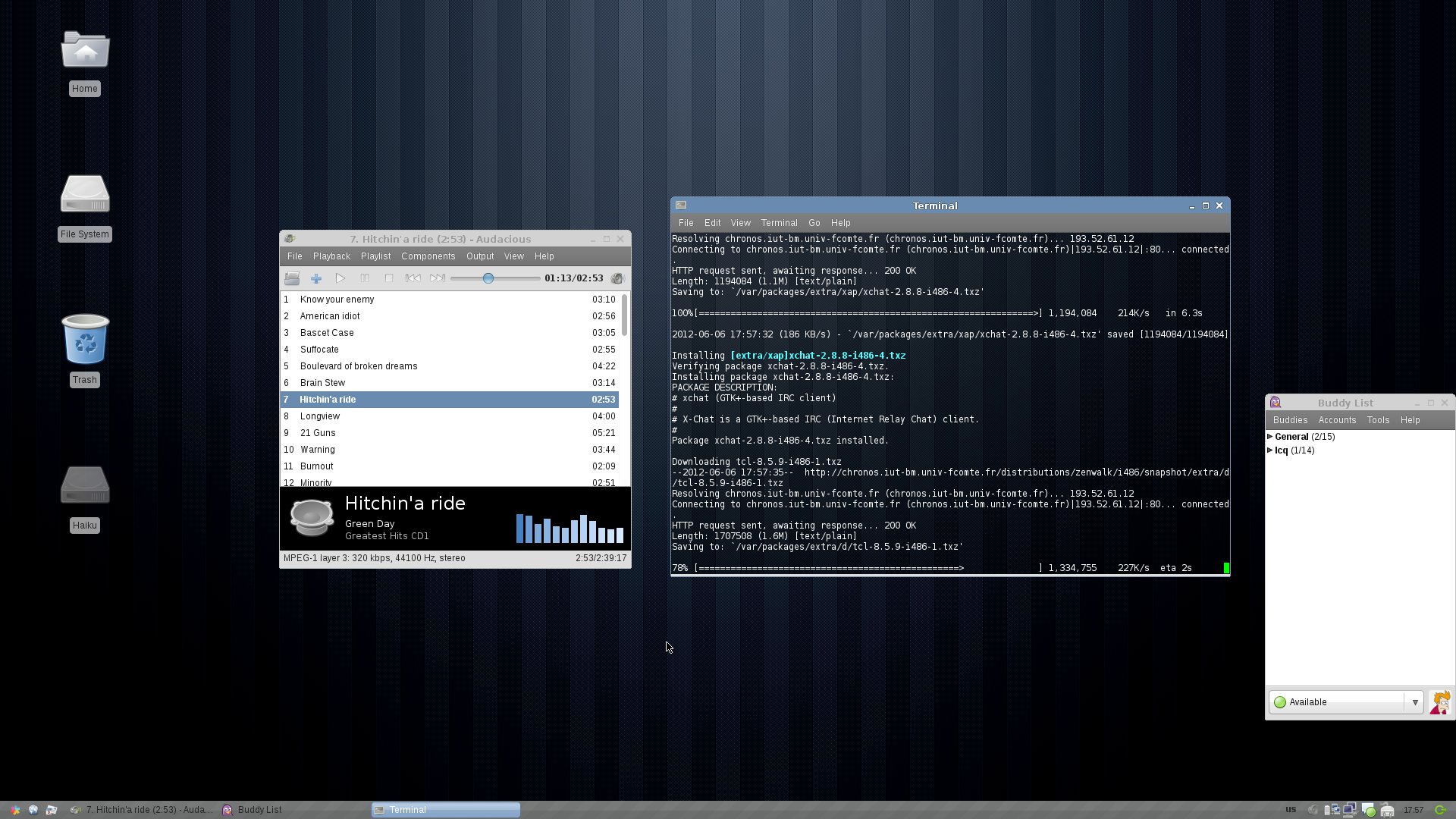Click the 'us' keyboard layout indicator

point(1291,809)
